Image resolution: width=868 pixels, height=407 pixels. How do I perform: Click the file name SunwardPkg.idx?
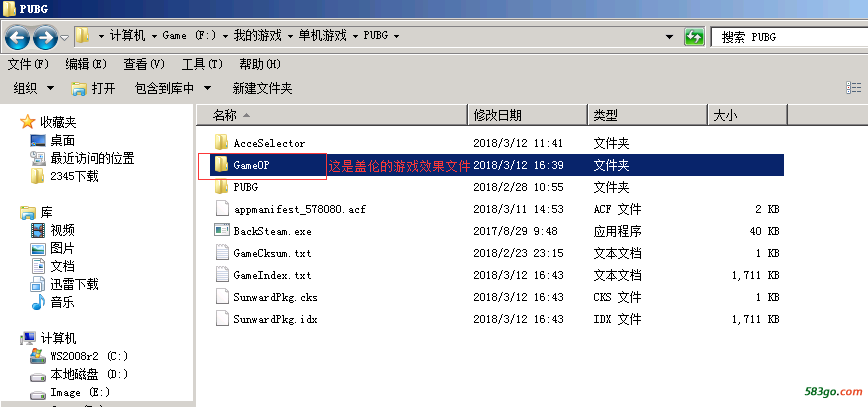(x=275, y=320)
